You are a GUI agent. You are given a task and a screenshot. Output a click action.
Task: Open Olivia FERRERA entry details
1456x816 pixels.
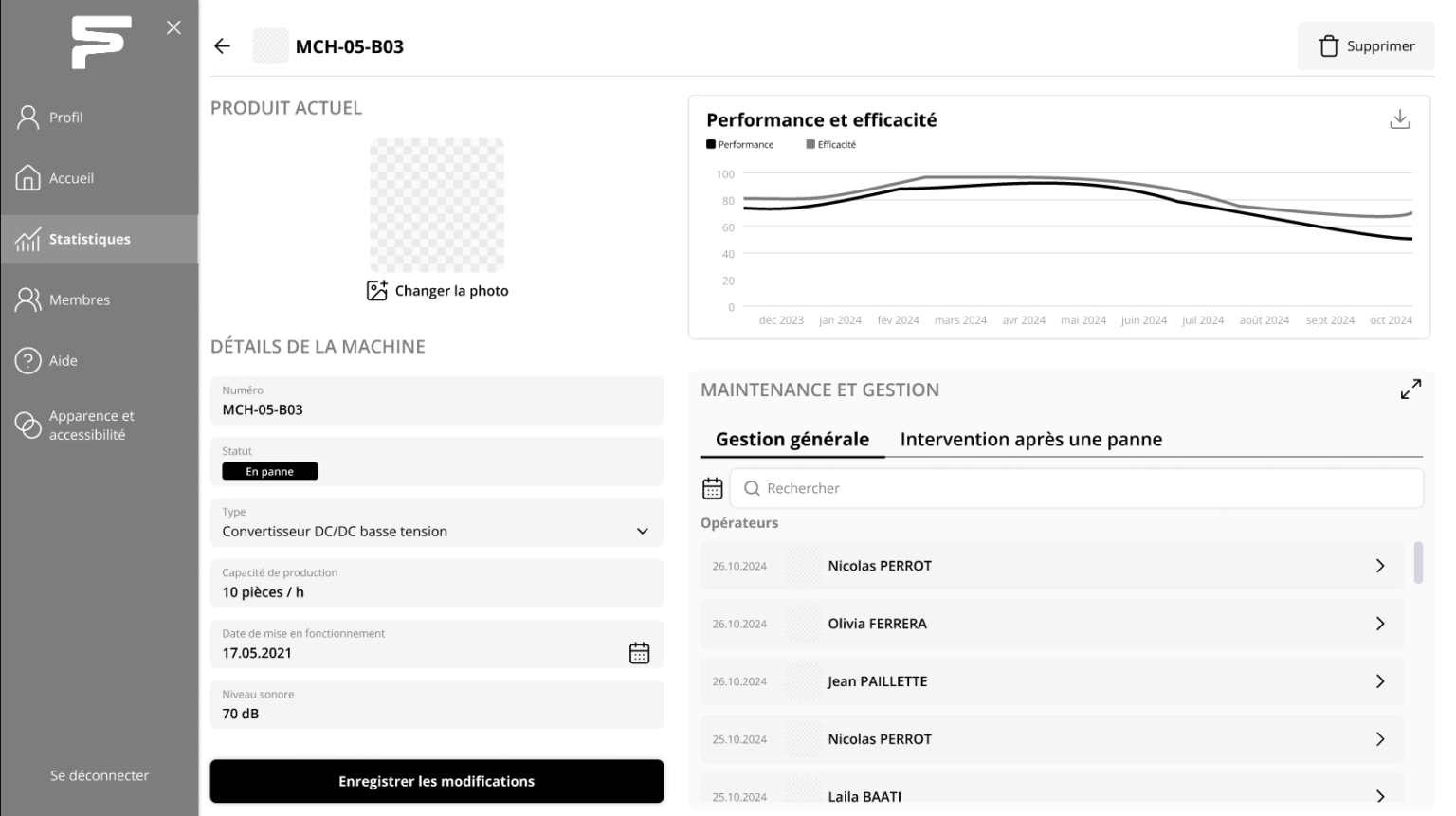(1379, 624)
